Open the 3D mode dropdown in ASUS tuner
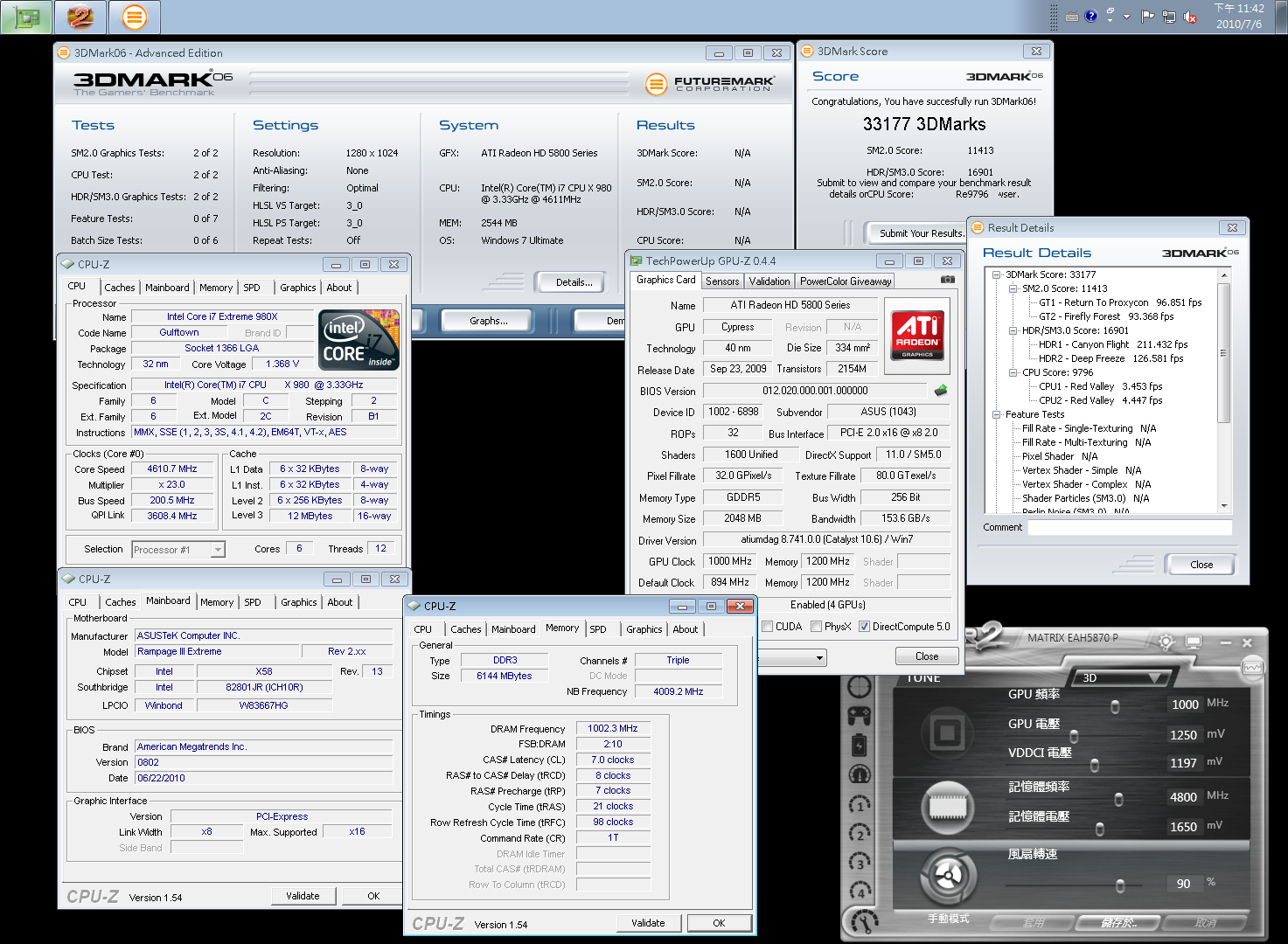 (1122, 677)
